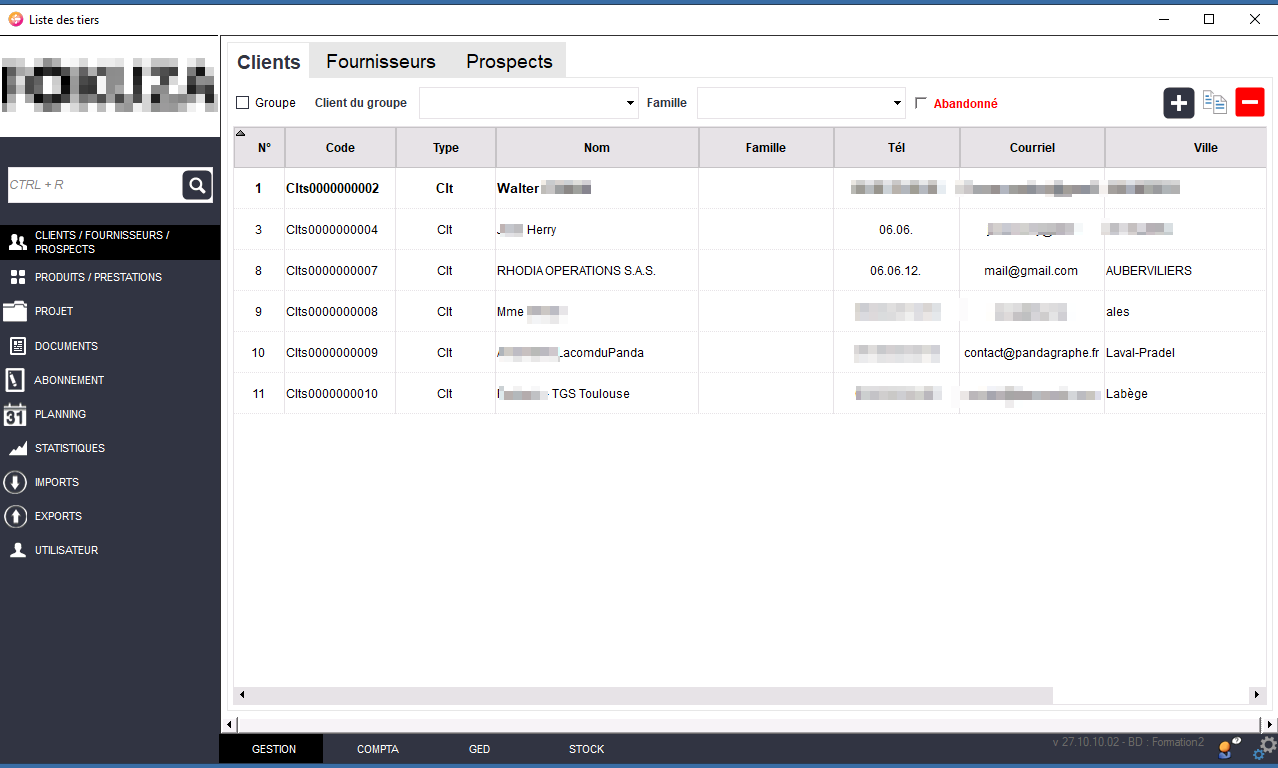Image resolution: width=1278 pixels, height=768 pixels.
Task: Switch to the Clients tab
Action: [269, 61]
